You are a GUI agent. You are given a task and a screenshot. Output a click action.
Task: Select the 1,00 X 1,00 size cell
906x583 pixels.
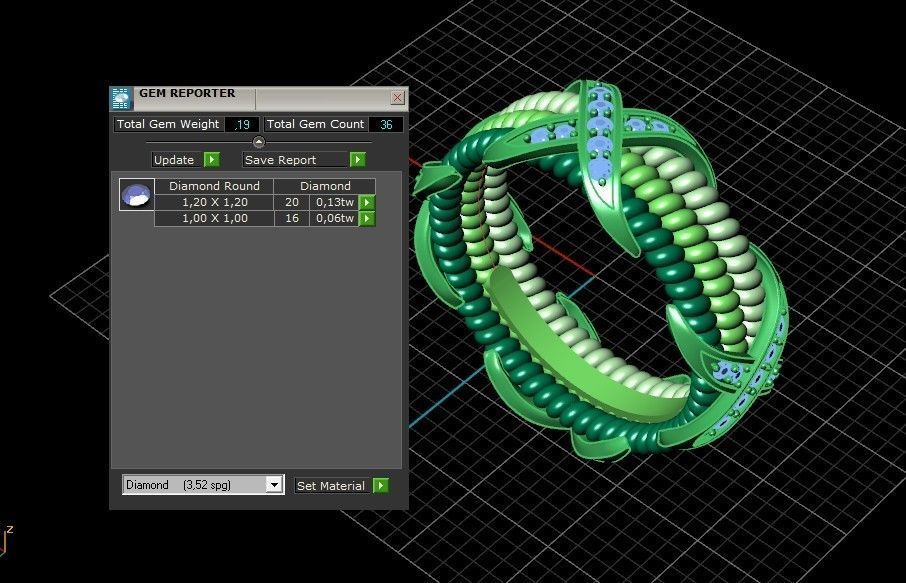click(214, 218)
